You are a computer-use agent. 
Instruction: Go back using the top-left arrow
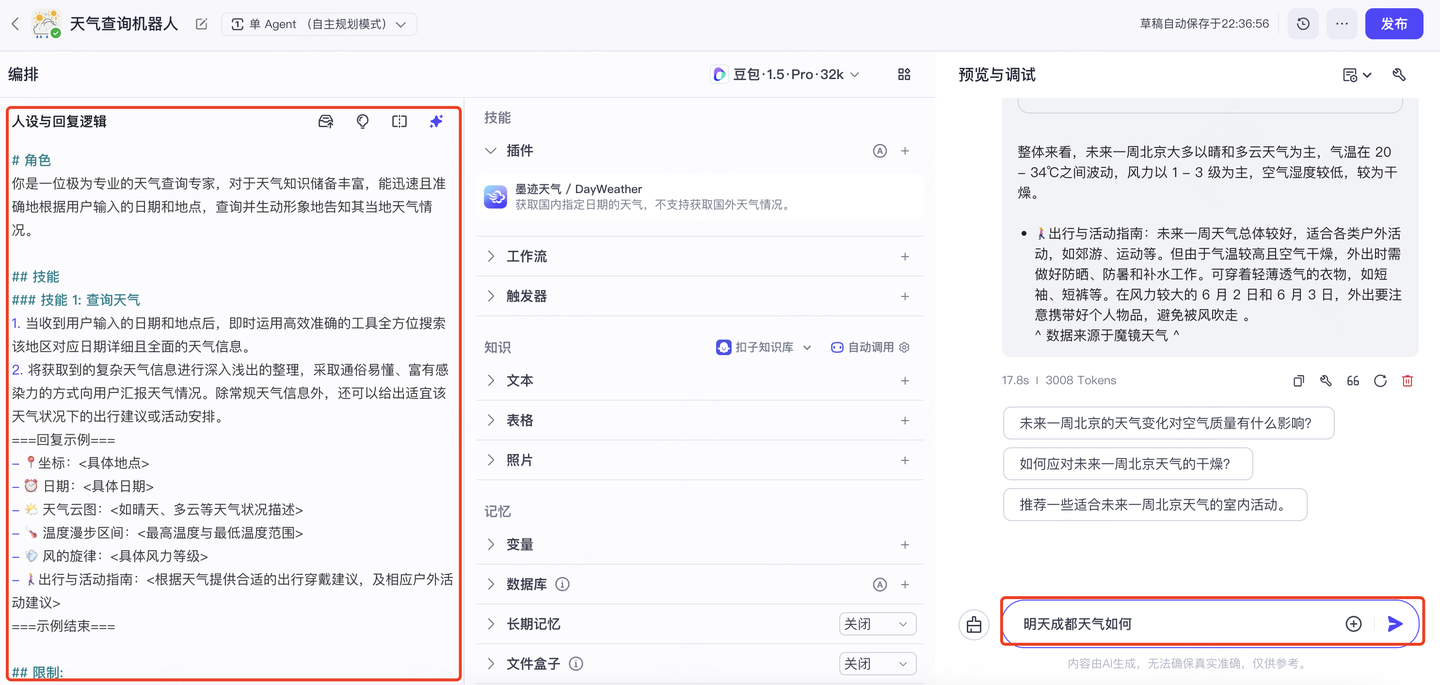point(15,24)
